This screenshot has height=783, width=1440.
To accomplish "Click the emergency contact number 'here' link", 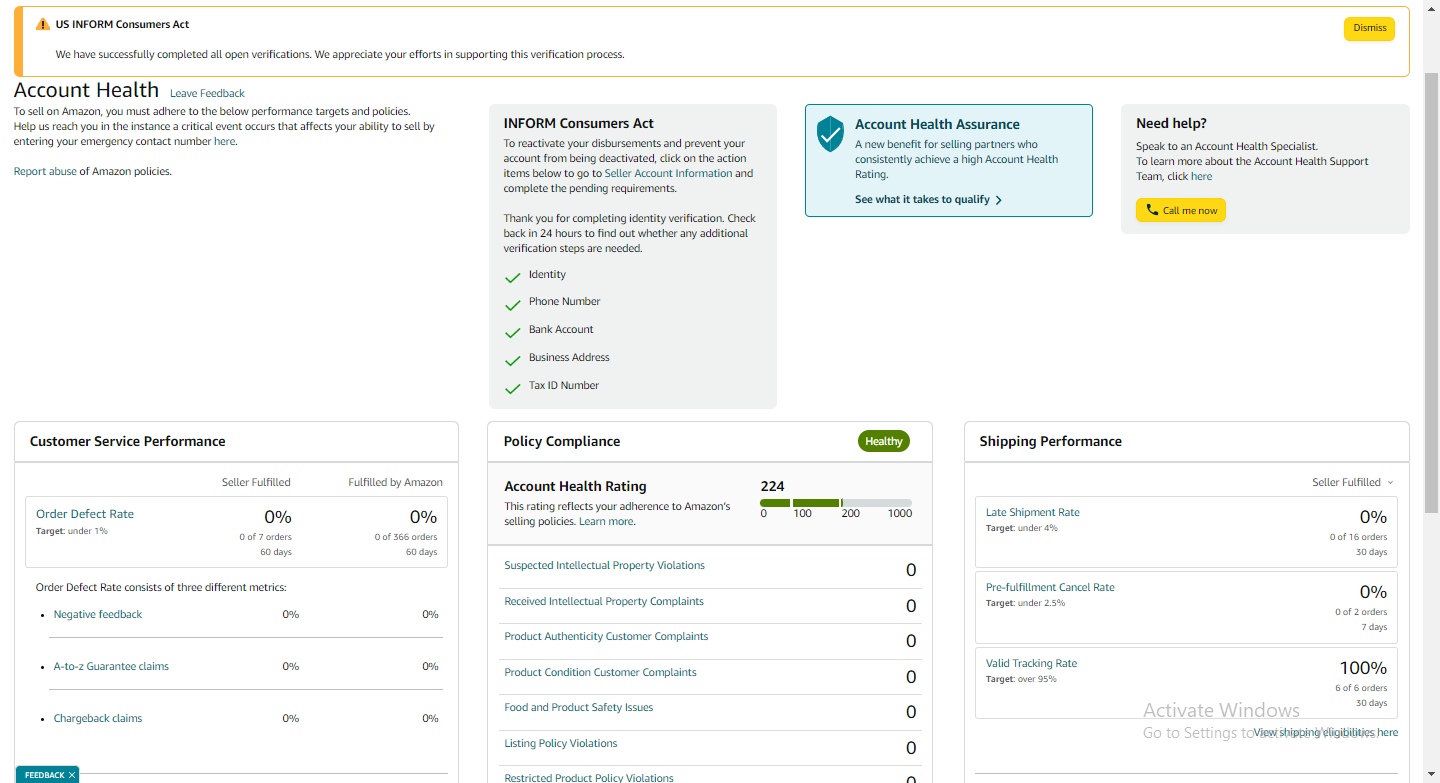I will click(x=224, y=141).
